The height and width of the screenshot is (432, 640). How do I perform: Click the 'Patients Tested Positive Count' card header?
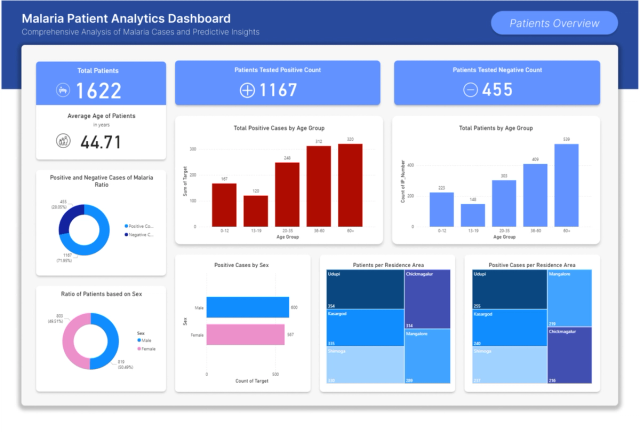point(278,70)
